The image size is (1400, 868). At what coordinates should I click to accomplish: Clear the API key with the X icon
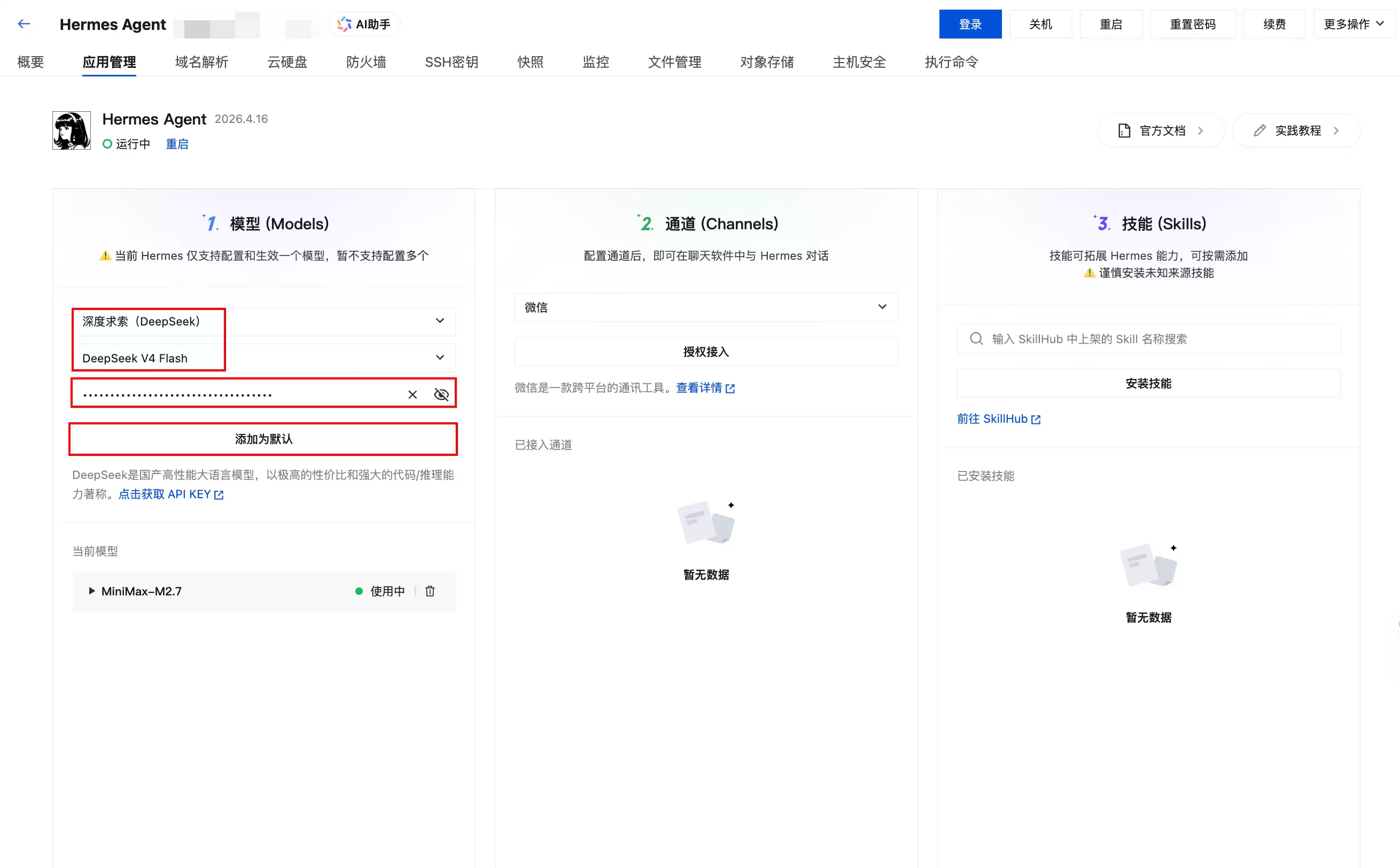pyautogui.click(x=413, y=394)
